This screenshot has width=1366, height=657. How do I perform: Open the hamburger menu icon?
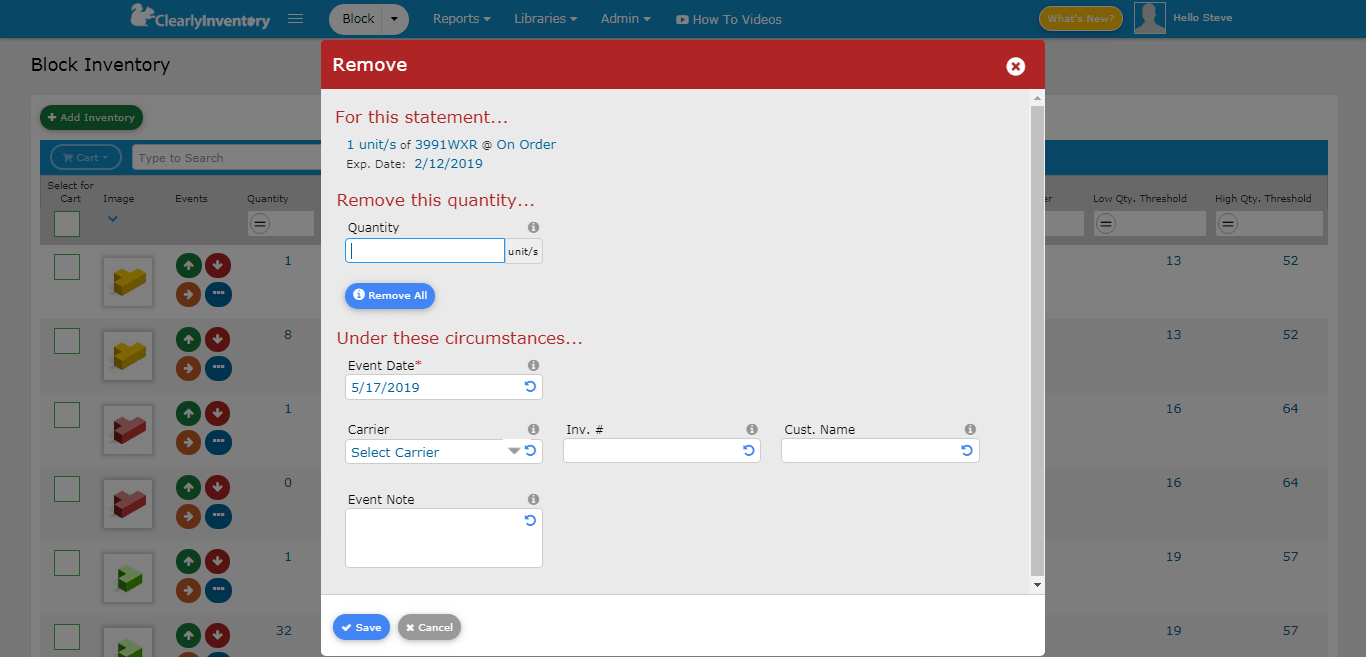[x=295, y=18]
